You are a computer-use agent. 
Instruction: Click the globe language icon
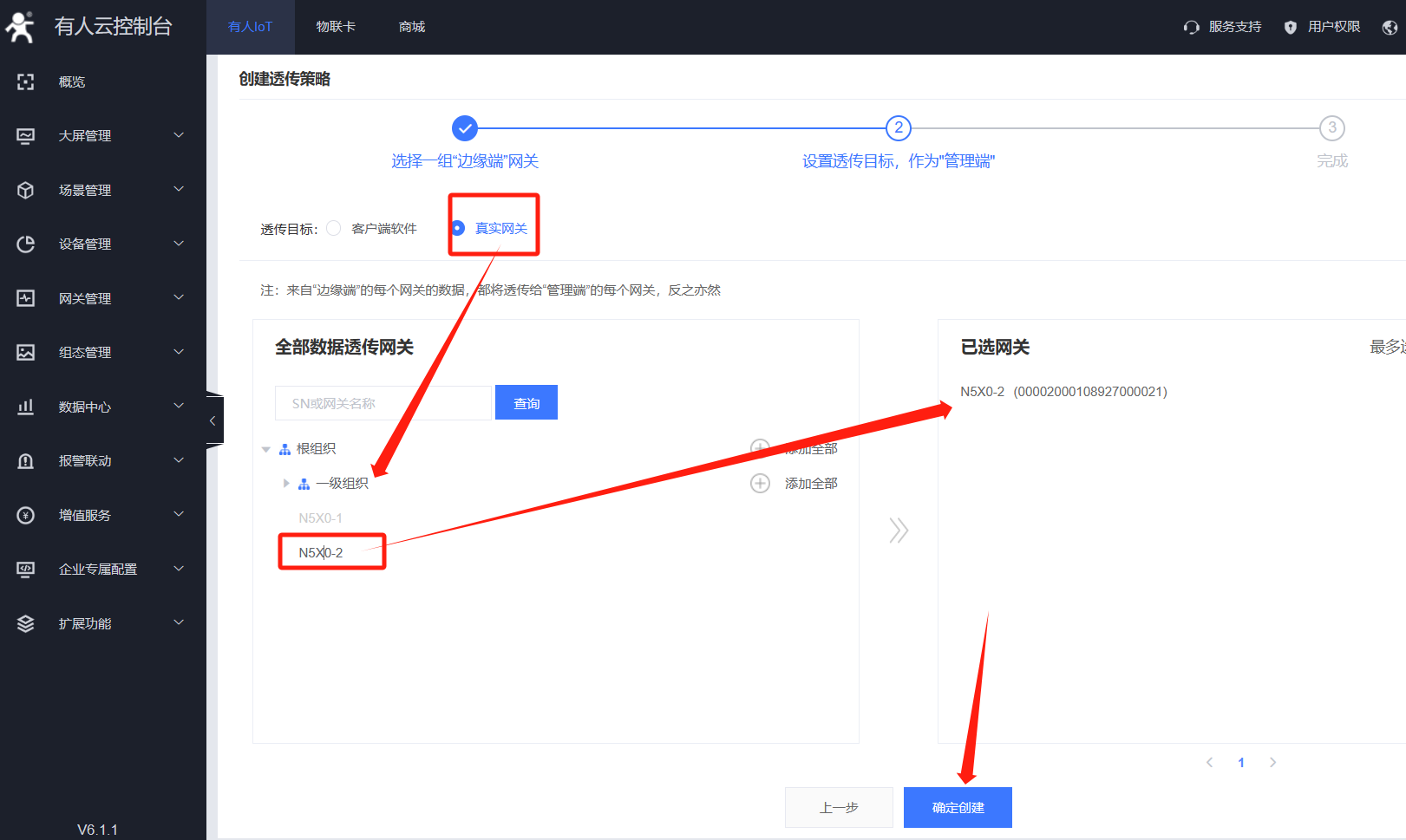(x=1390, y=27)
